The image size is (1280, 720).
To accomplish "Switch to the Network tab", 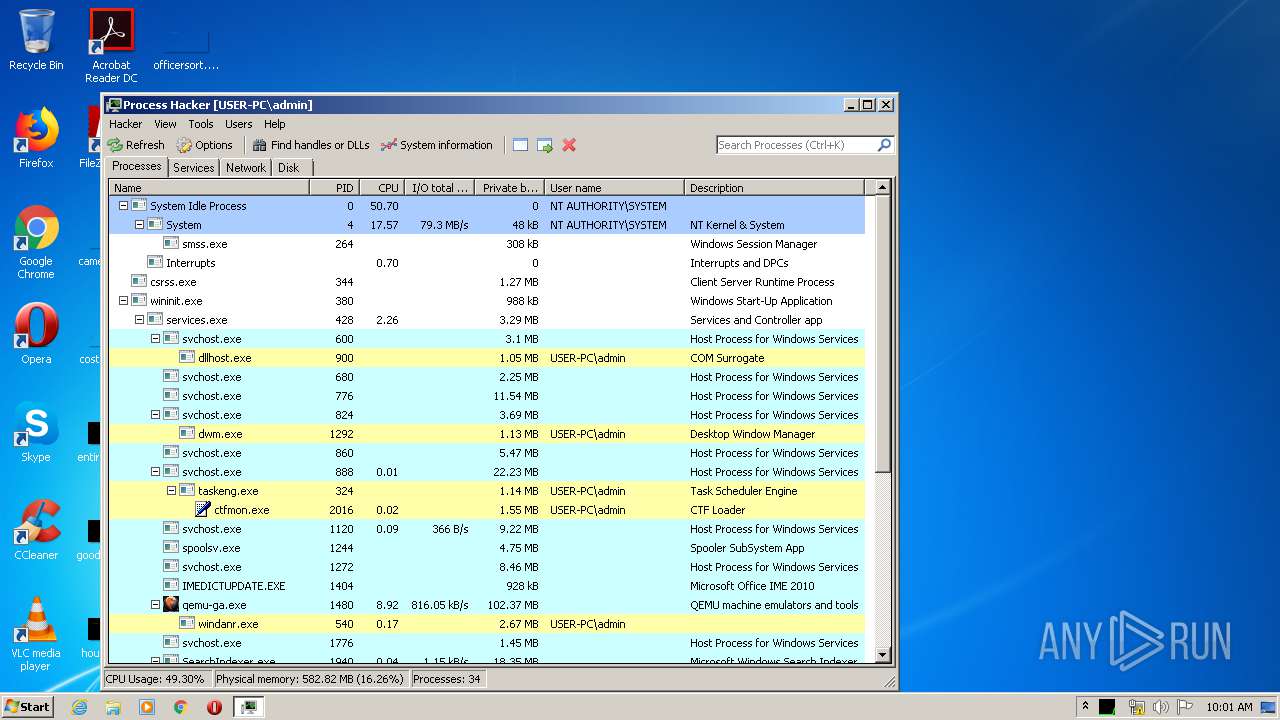I will [x=246, y=168].
